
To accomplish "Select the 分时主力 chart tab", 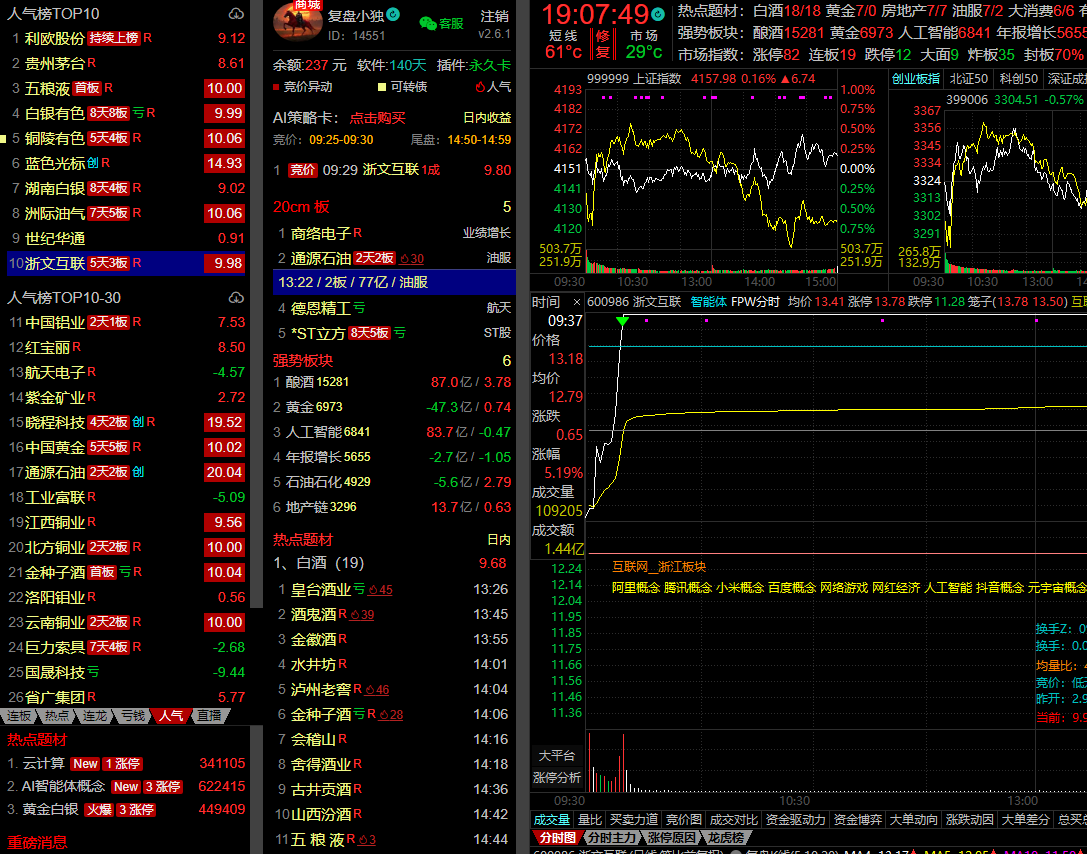I will click(x=611, y=838).
